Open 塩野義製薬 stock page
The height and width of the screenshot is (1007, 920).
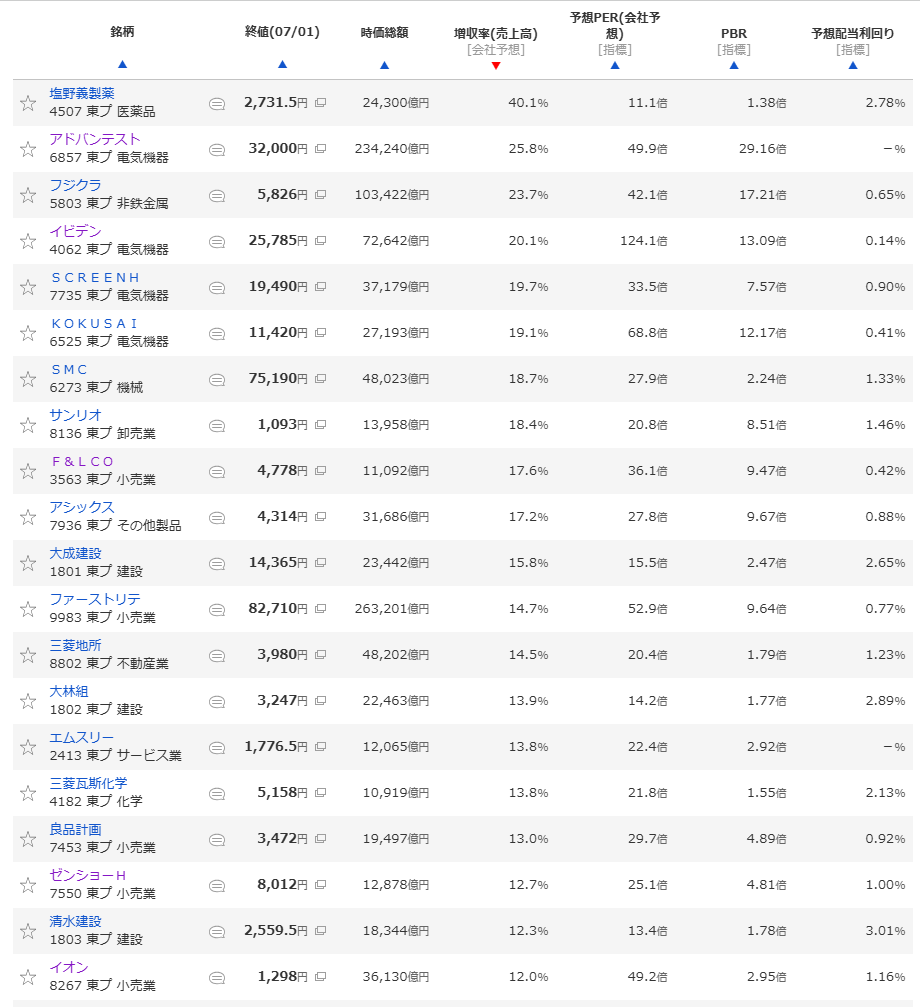pyautogui.click(x=82, y=93)
